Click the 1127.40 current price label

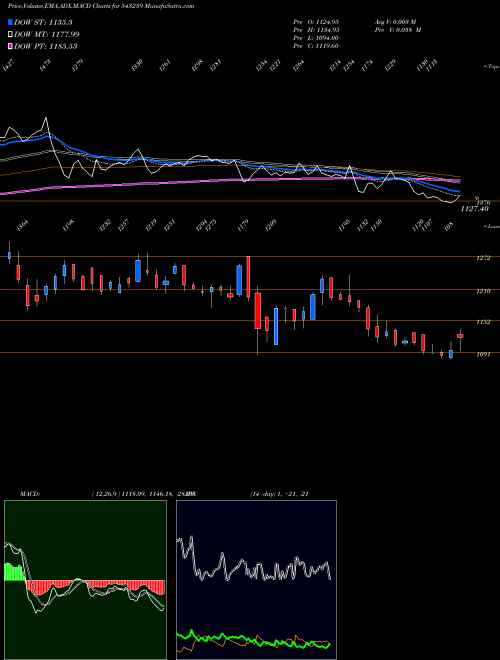pos(474,208)
